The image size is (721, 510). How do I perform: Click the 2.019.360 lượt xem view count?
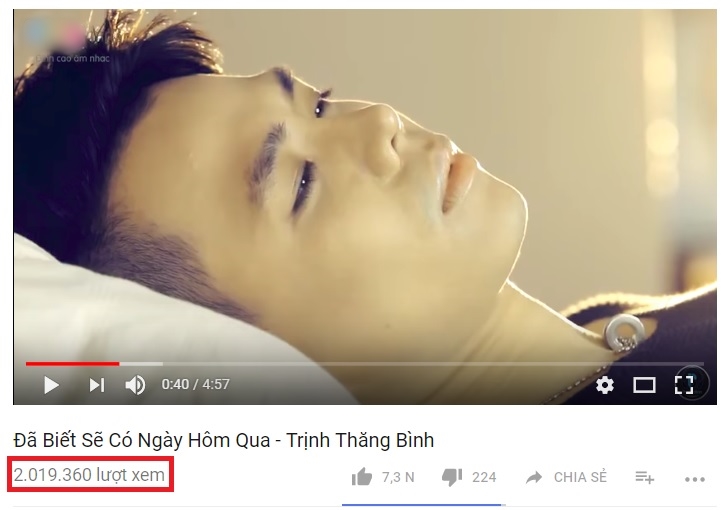pyautogui.click(x=89, y=475)
